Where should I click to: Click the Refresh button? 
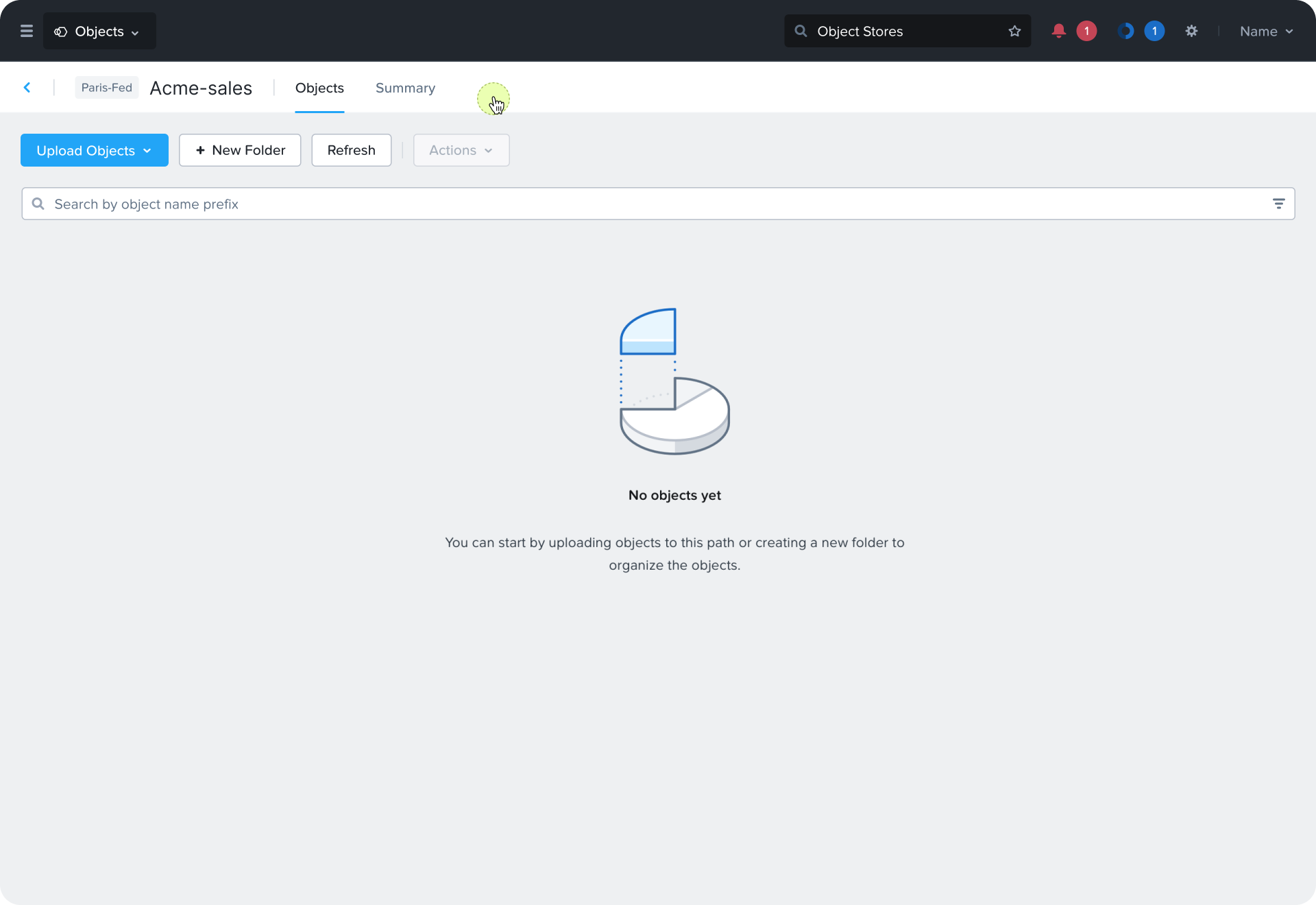coord(352,150)
